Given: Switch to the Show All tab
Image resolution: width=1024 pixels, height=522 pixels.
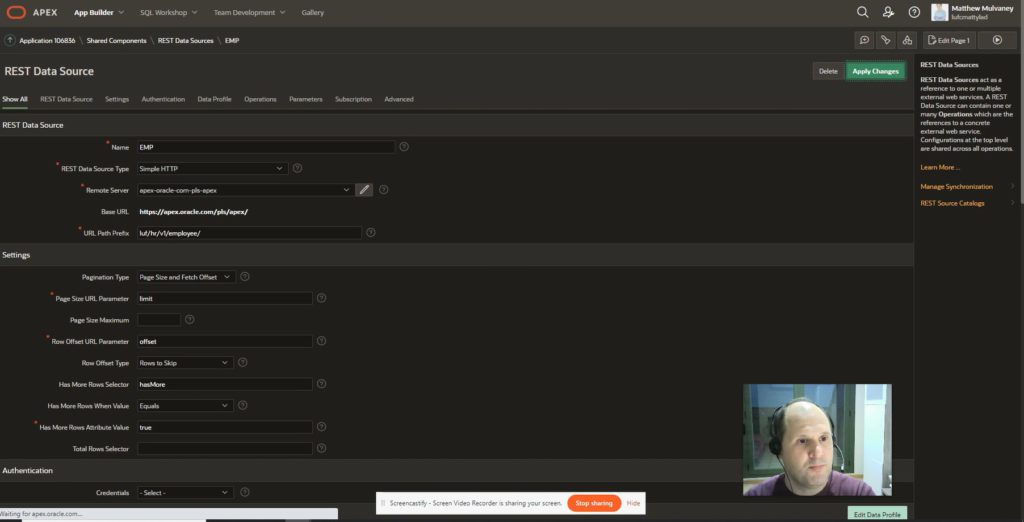Looking at the screenshot, I should tap(14, 99).
